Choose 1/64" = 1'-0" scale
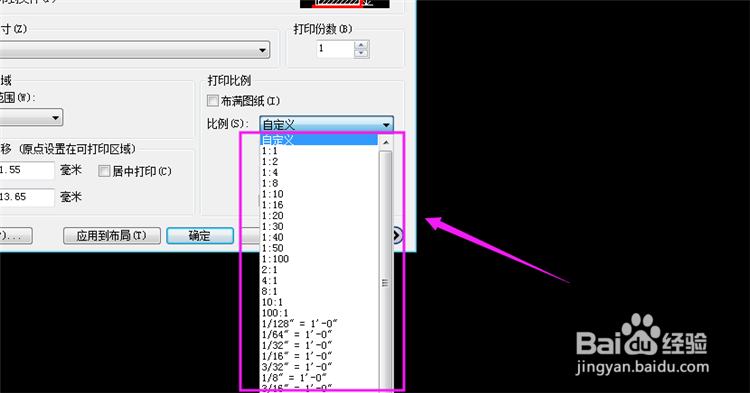The height and width of the screenshot is (393, 750). [319, 335]
